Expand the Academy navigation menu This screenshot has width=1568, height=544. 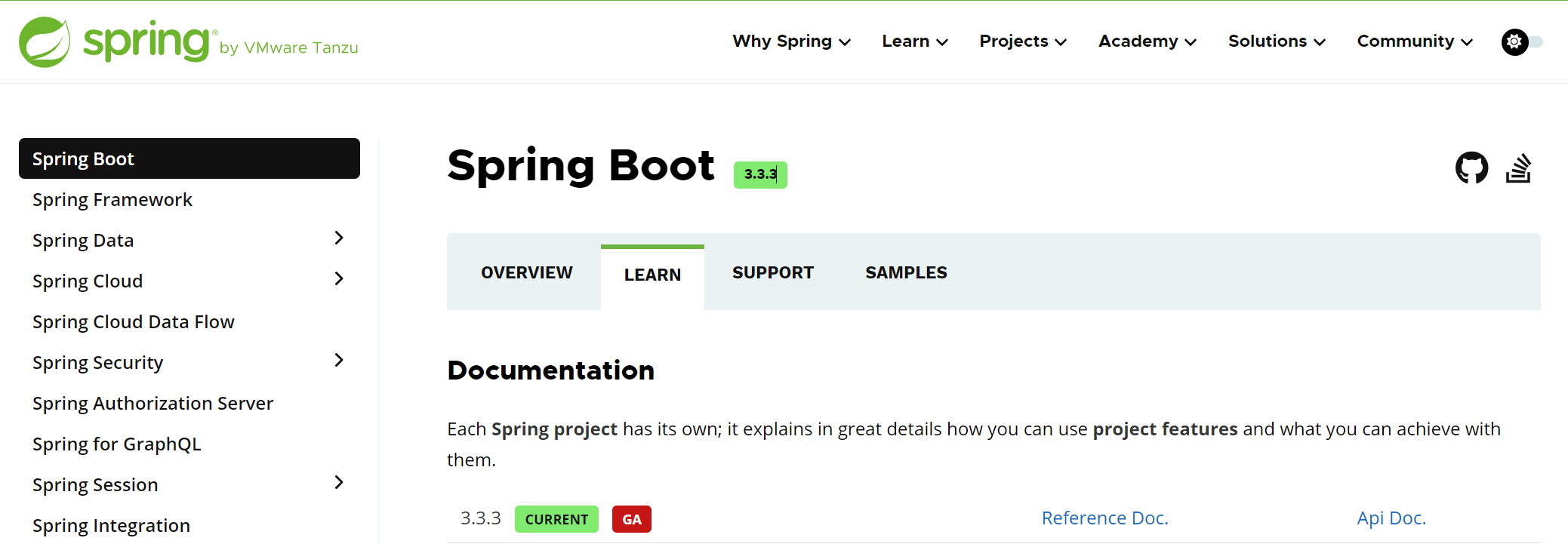[x=1148, y=41]
